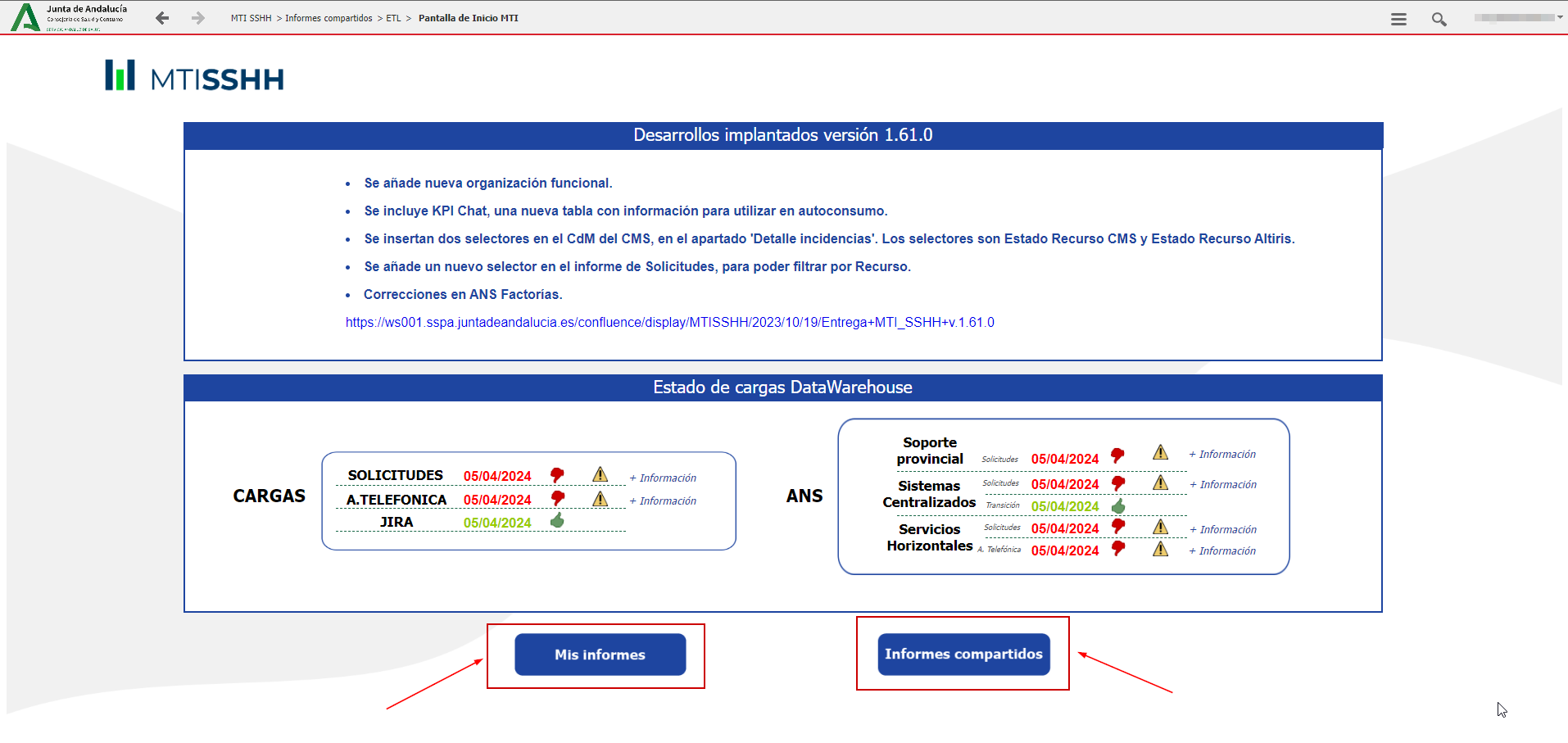
Task: Open + Información for Servicios Horizontales Solicitudes
Action: pos(1223,530)
